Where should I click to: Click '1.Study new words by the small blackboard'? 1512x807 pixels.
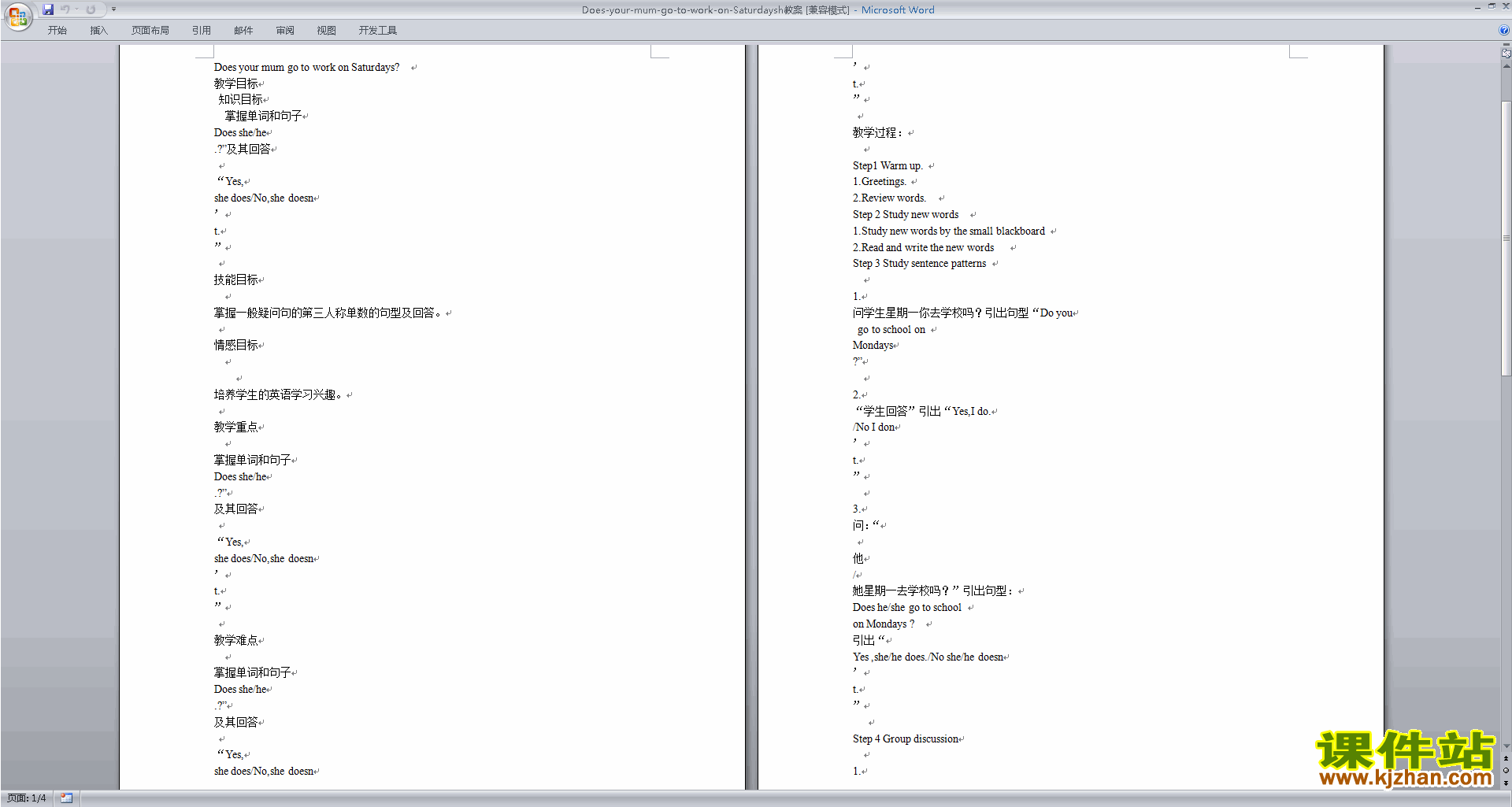pyautogui.click(x=949, y=231)
